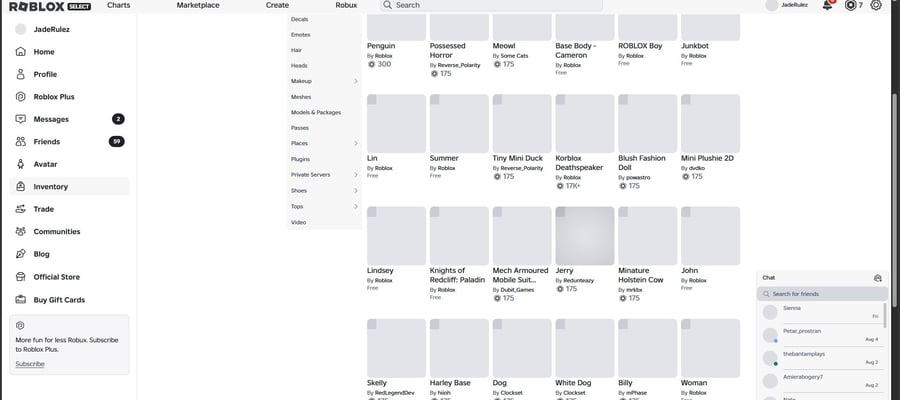Viewport: 900px width, 400px height.
Task: Open chat with Amierabogery7
Action: pos(821,381)
